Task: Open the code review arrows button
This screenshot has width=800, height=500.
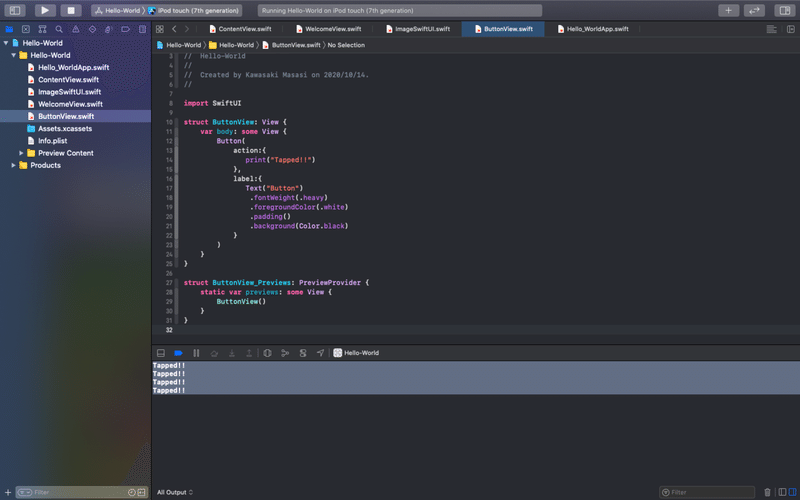Action: (754, 10)
